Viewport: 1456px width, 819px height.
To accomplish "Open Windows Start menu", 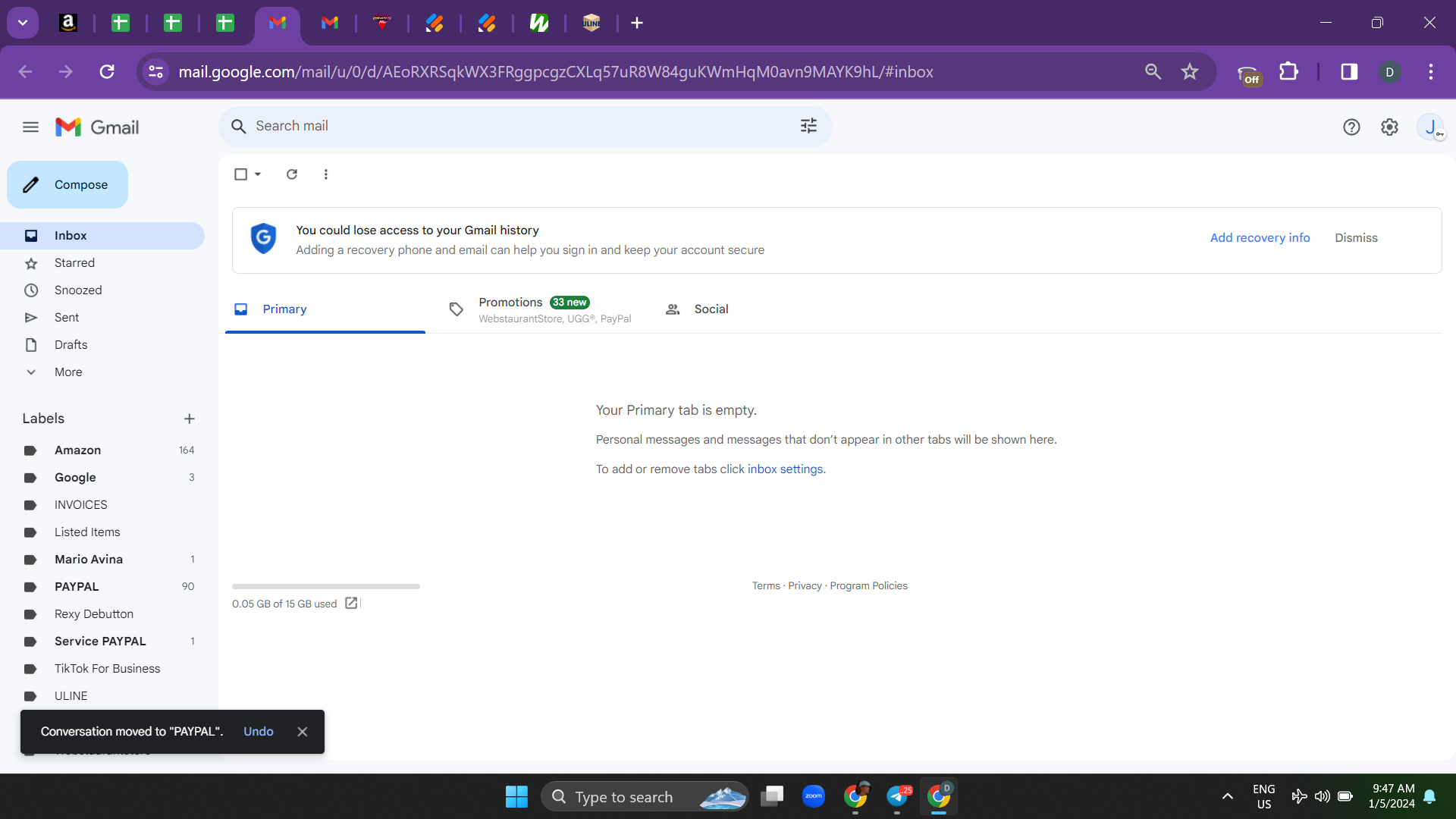I will pos(516,796).
